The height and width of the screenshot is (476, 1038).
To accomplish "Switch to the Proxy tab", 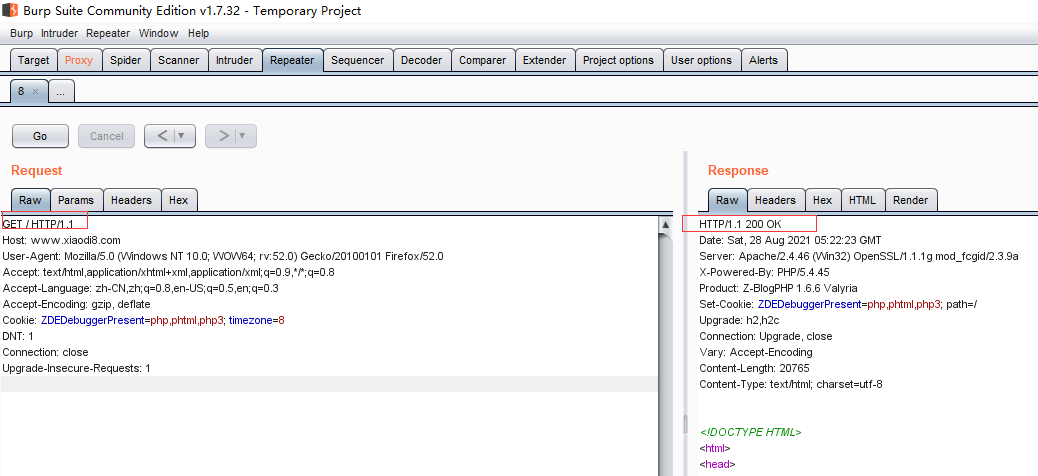I will pos(79,60).
